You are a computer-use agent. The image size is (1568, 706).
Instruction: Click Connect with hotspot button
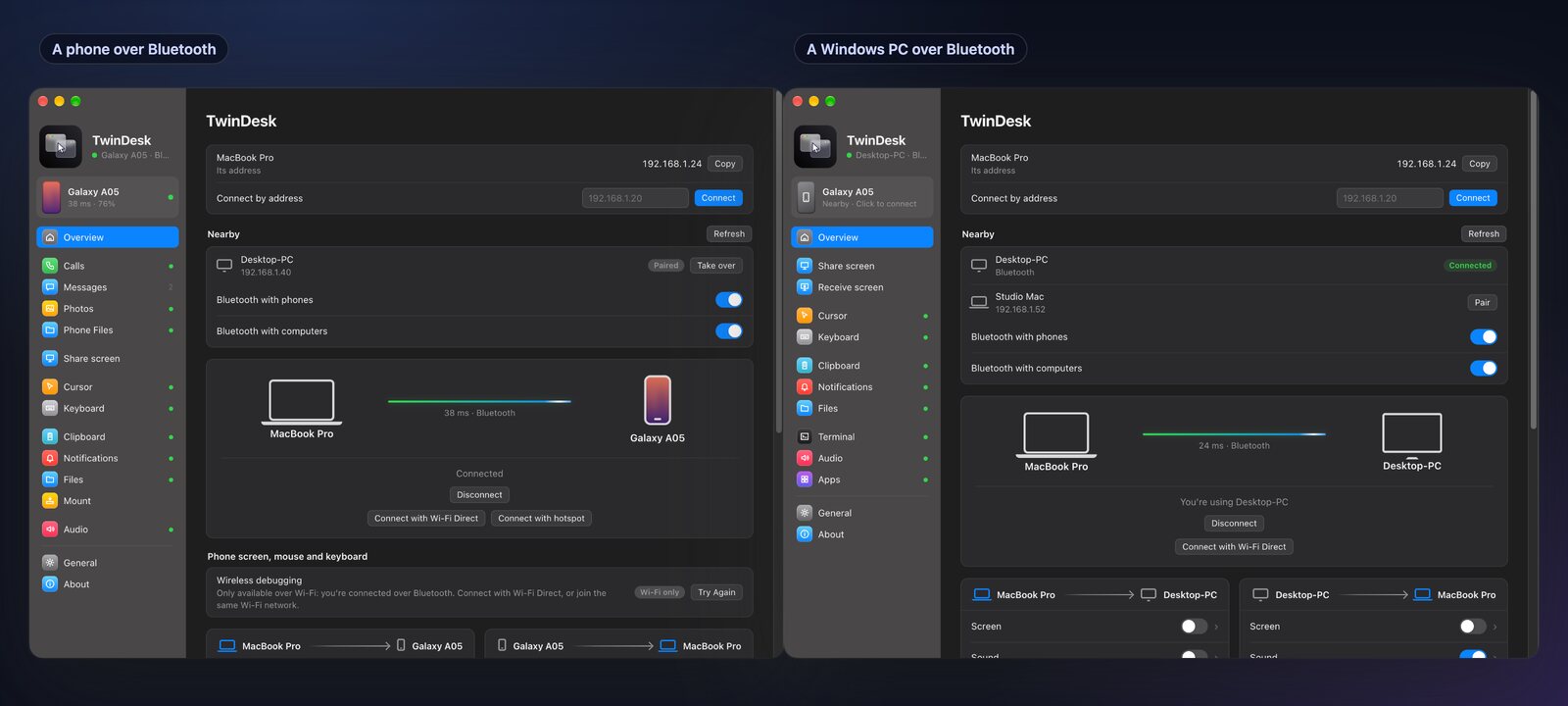tap(541, 519)
